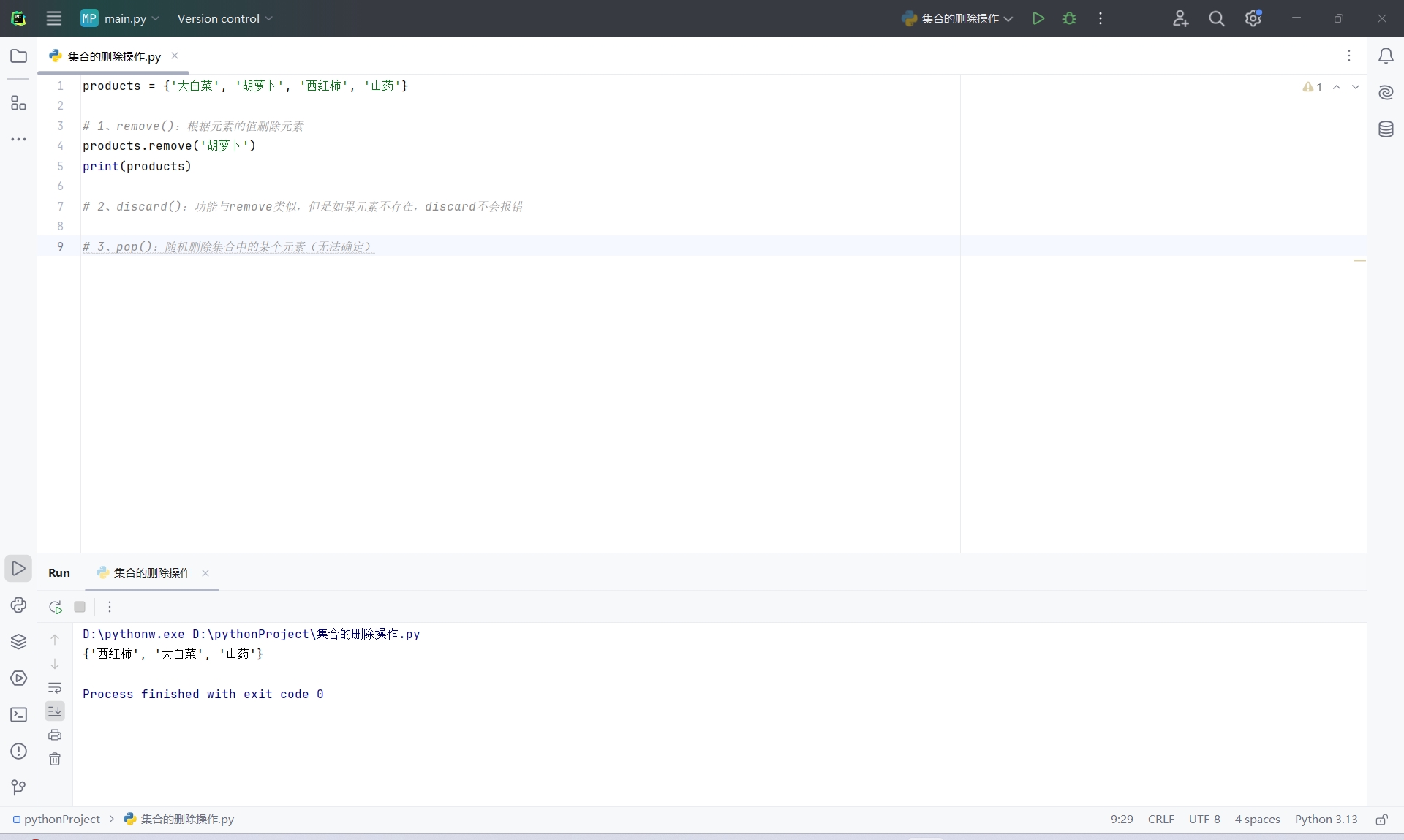
Task: Click the Debug bug icon
Action: (1069, 18)
